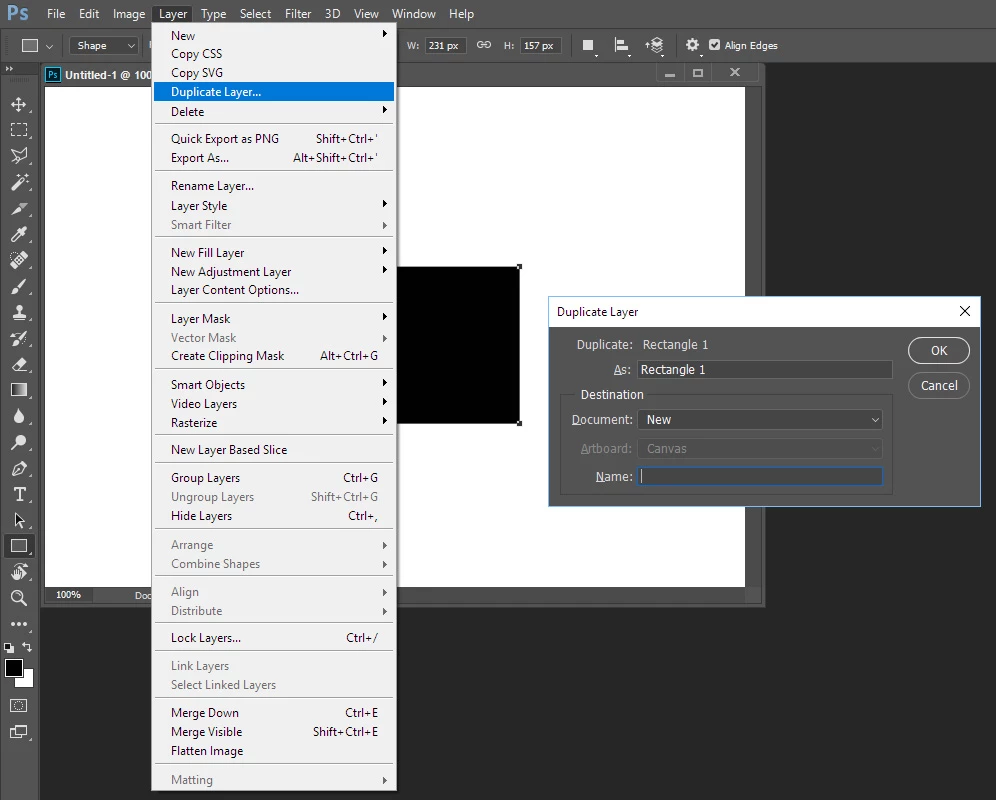Select the Eraser tool
Image resolution: width=996 pixels, height=800 pixels.
point(19,365)
